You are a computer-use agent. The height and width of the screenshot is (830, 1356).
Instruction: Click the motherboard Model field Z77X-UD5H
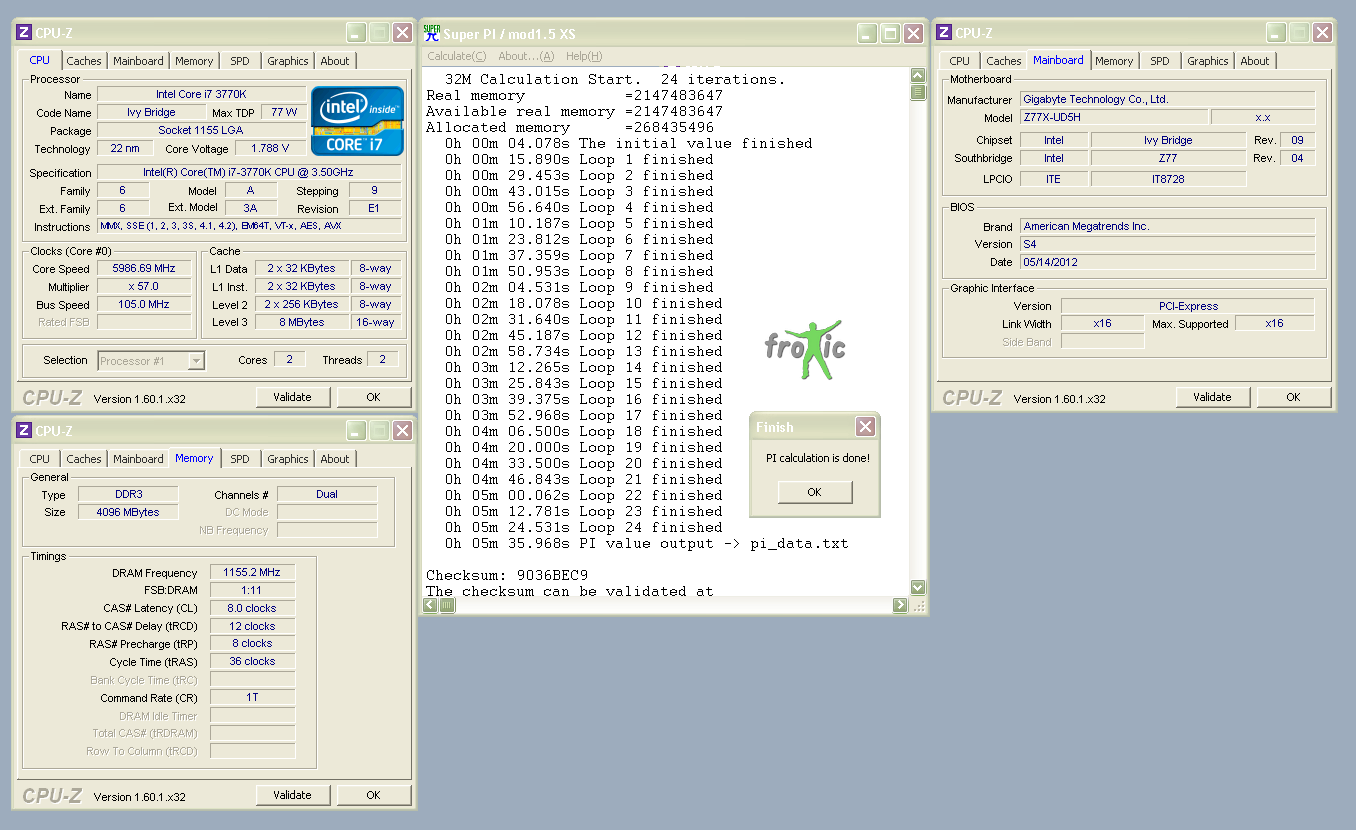coord(1112,117)
